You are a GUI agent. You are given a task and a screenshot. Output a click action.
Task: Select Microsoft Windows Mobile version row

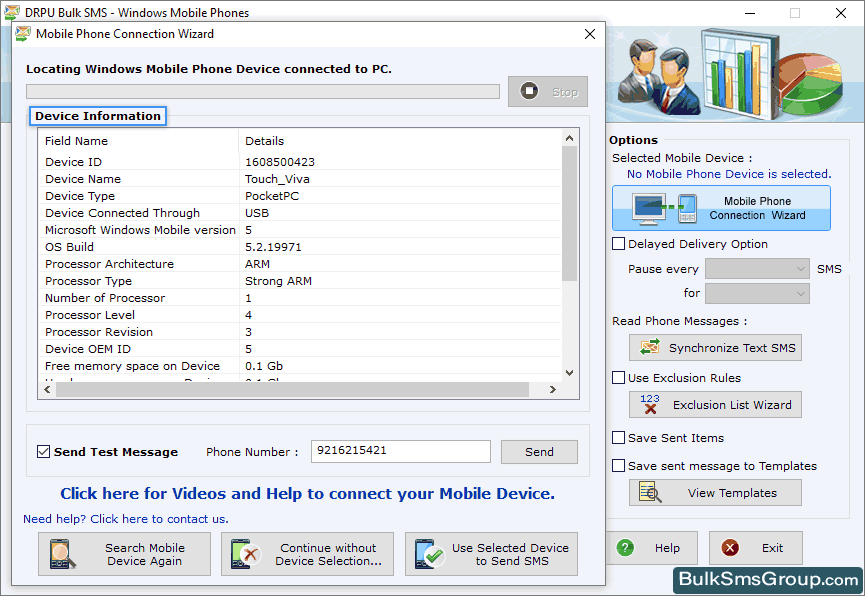pyautogui.click(x=300, y=230)
